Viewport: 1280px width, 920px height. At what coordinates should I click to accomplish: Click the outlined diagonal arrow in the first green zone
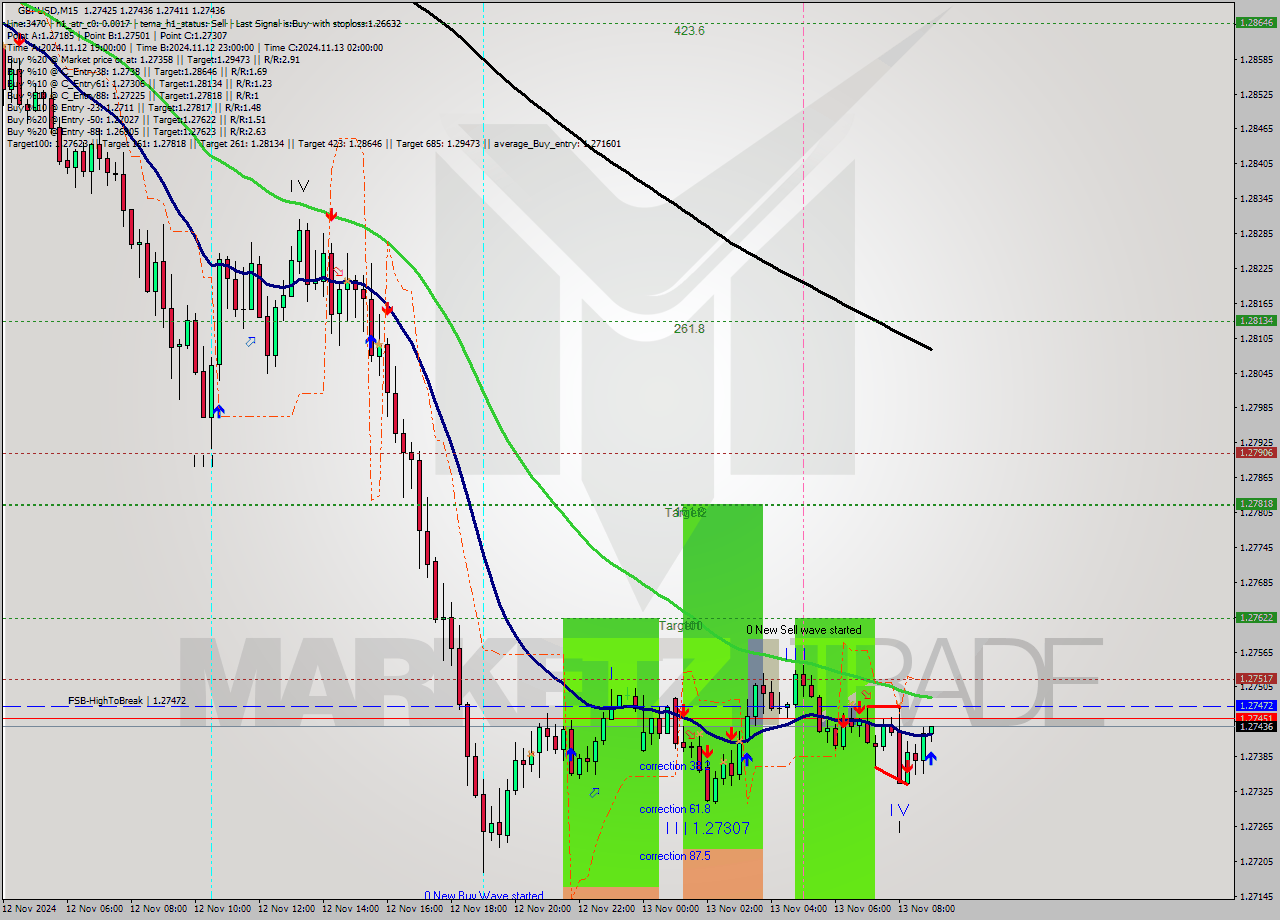coord(595,792)
